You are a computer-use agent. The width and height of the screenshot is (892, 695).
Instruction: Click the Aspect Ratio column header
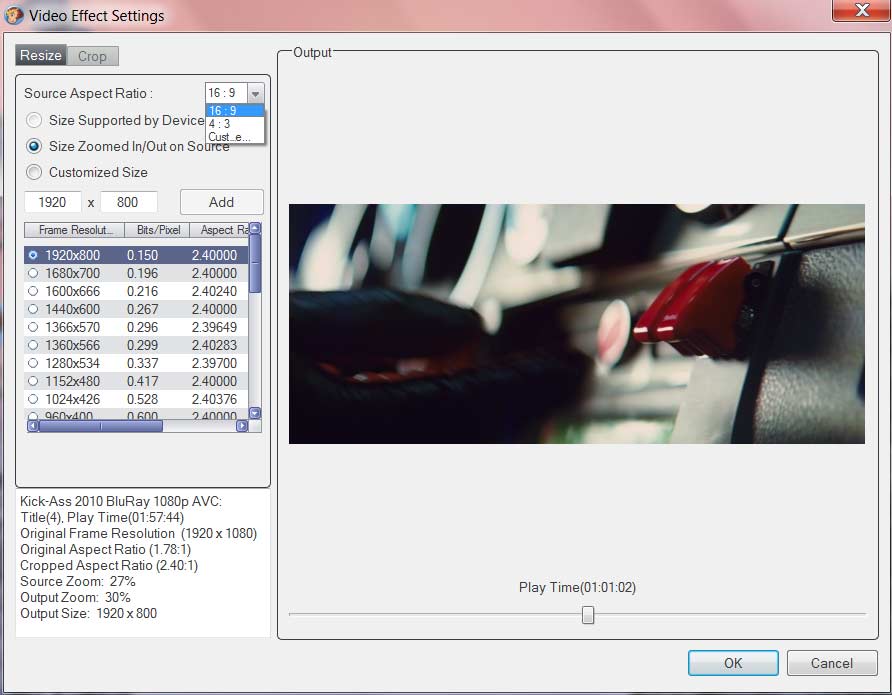pos(220,230)
